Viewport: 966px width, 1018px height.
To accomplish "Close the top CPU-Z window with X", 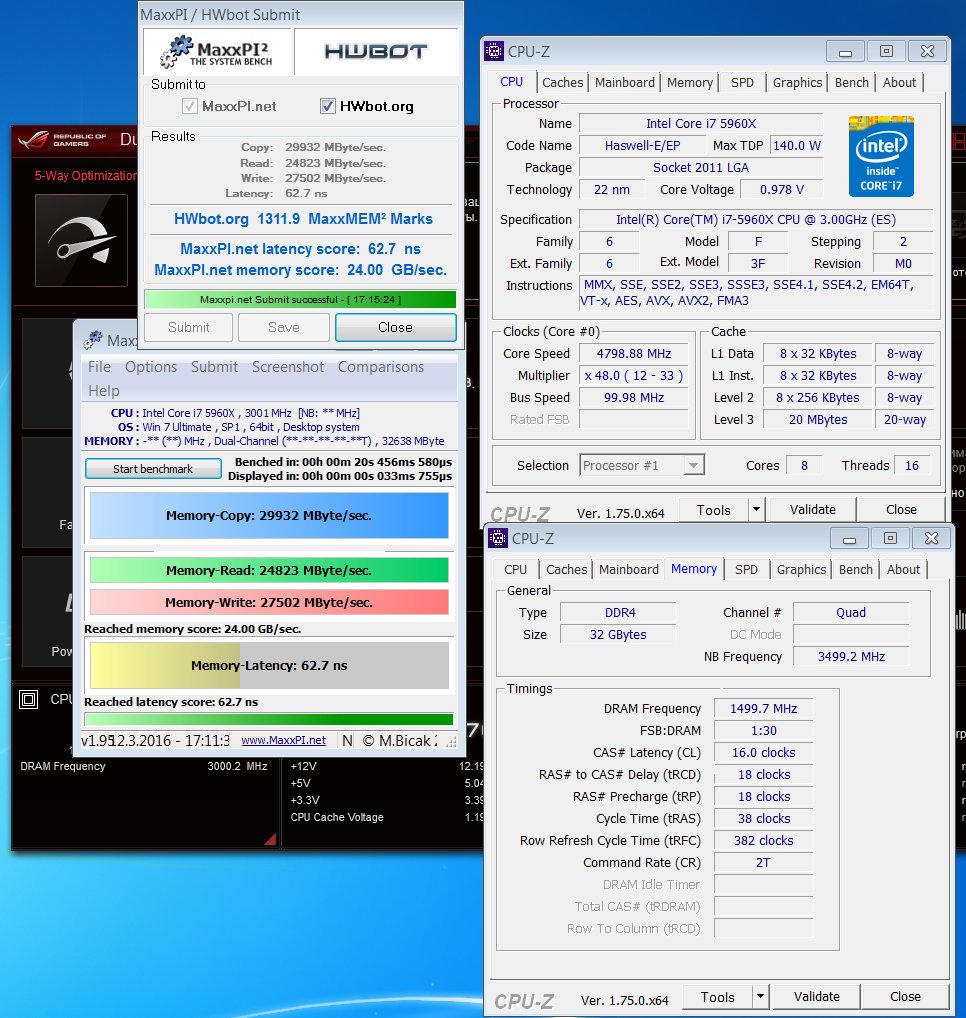I will coord(928,51).
